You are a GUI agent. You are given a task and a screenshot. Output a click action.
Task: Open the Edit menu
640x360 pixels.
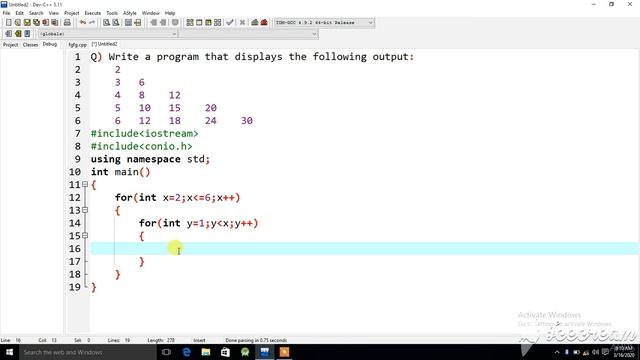point(20,13)
